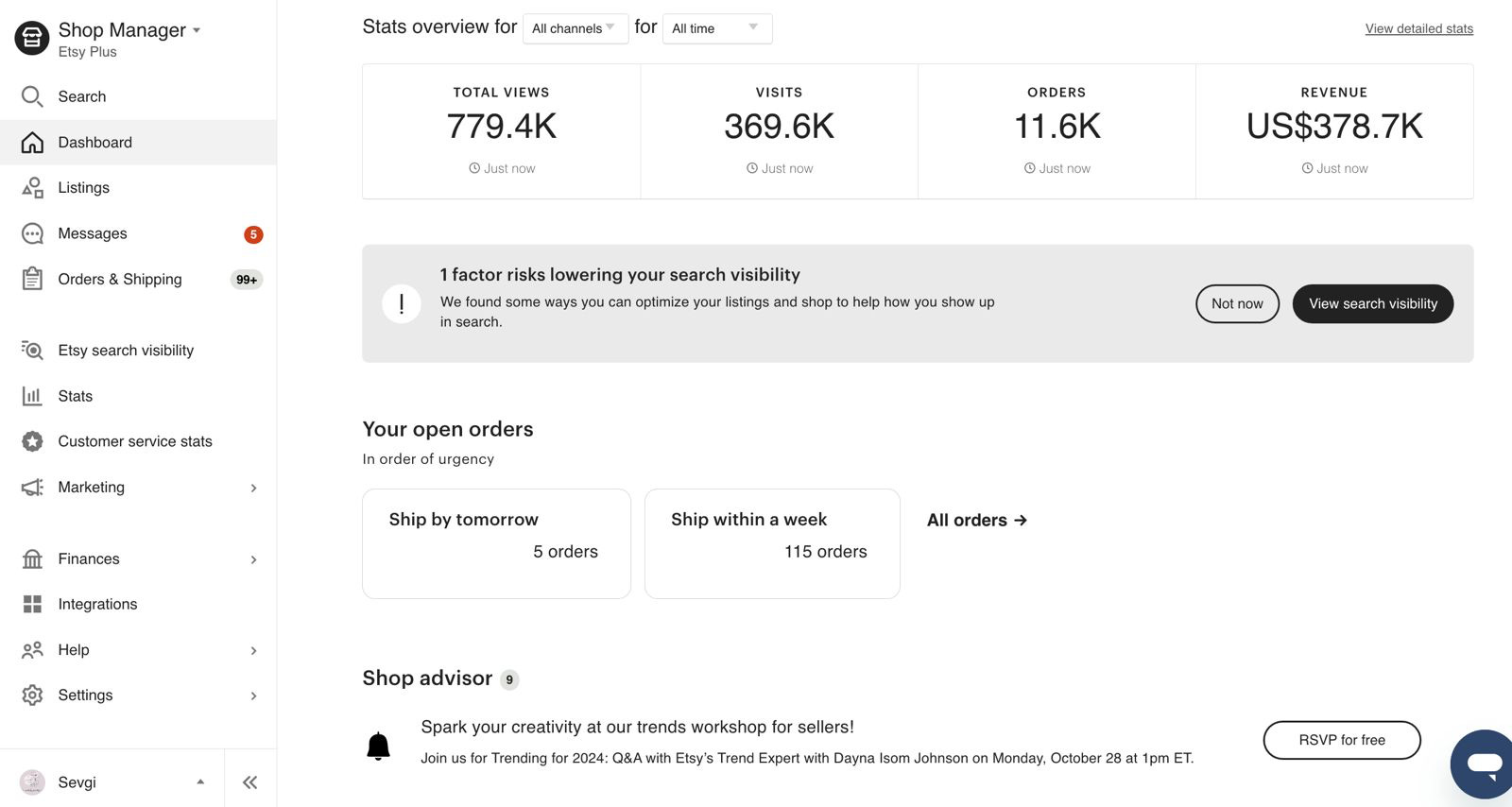Image resolution: width=1512 pixels, height=807 pixels.
Task: Open the Ship by tomorrow orders card
Action: tap(496, 543)
